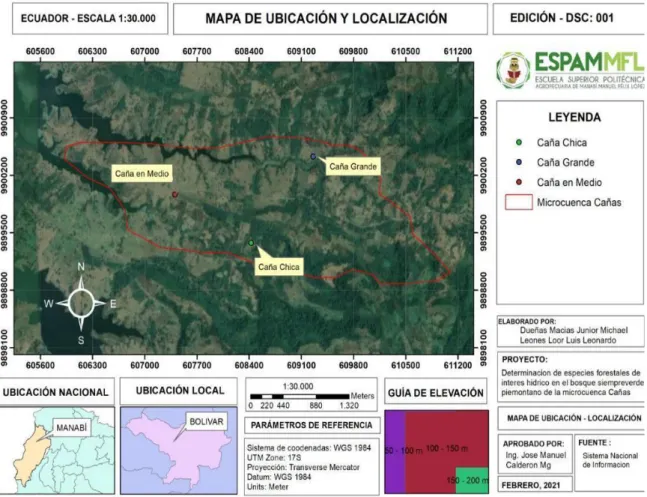
Task: Click the yellow Caña en Medio callout on the map
Action: (x=142, y=174)
